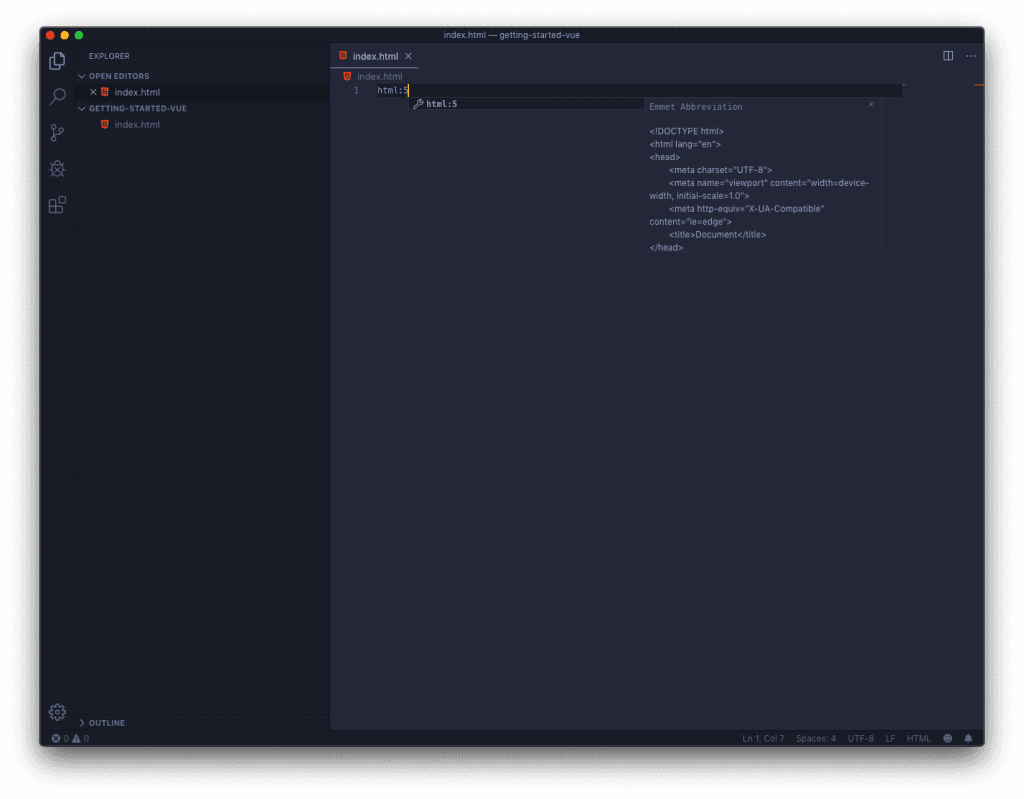Click line 1 code text html:5

(x=392, y=90)
